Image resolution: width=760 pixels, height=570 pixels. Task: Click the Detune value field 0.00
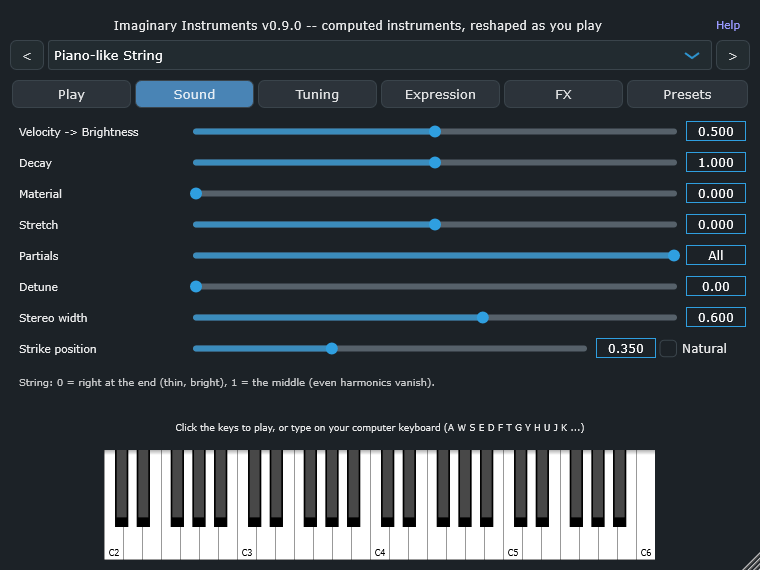[x=715, y=286]
